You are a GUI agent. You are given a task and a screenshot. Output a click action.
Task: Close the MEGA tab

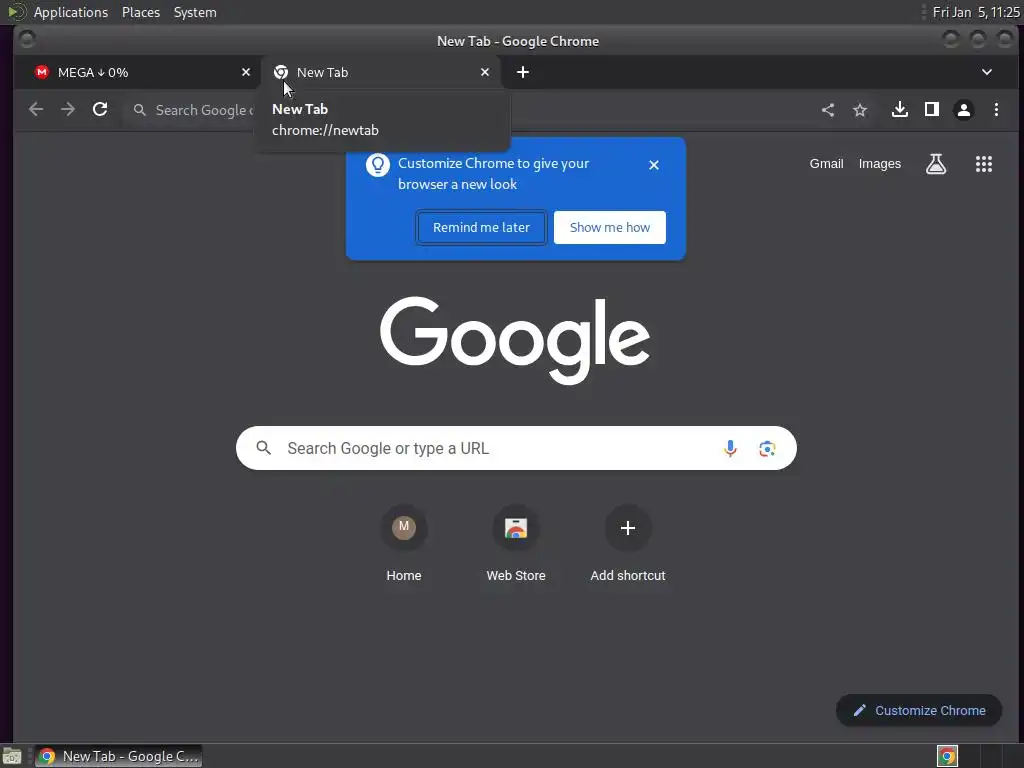[246, 72]
